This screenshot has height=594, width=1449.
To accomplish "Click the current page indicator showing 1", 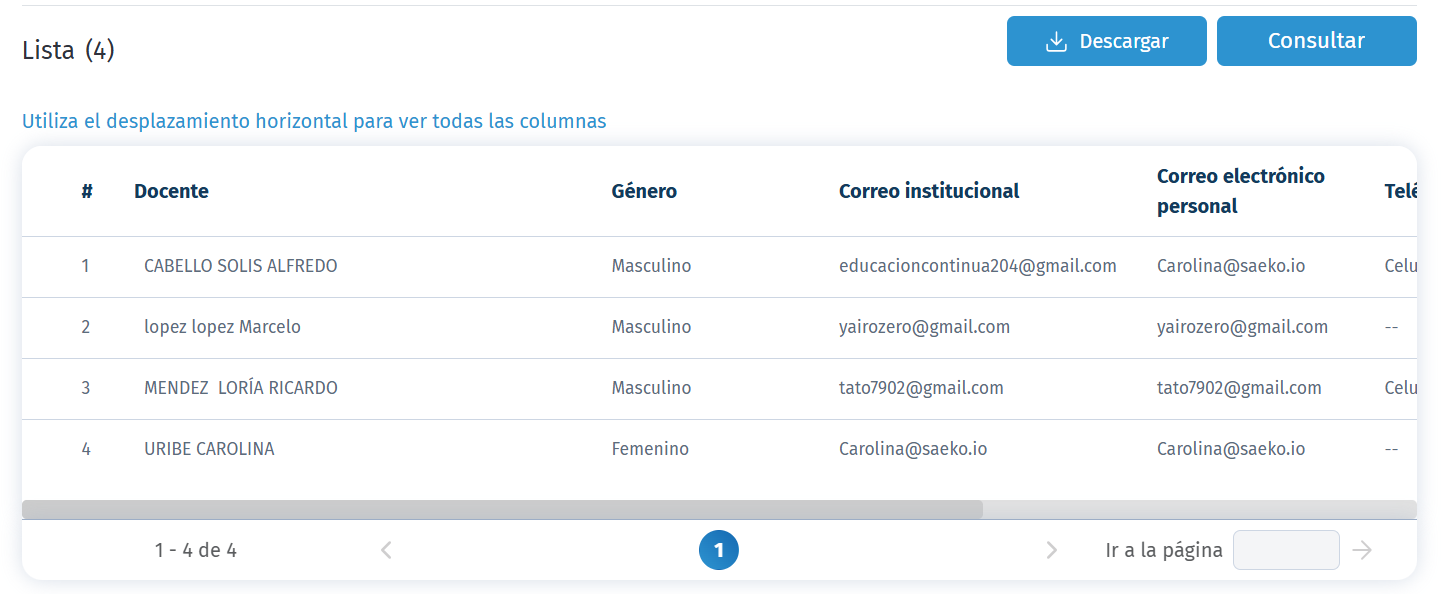I will pos(719,549).
